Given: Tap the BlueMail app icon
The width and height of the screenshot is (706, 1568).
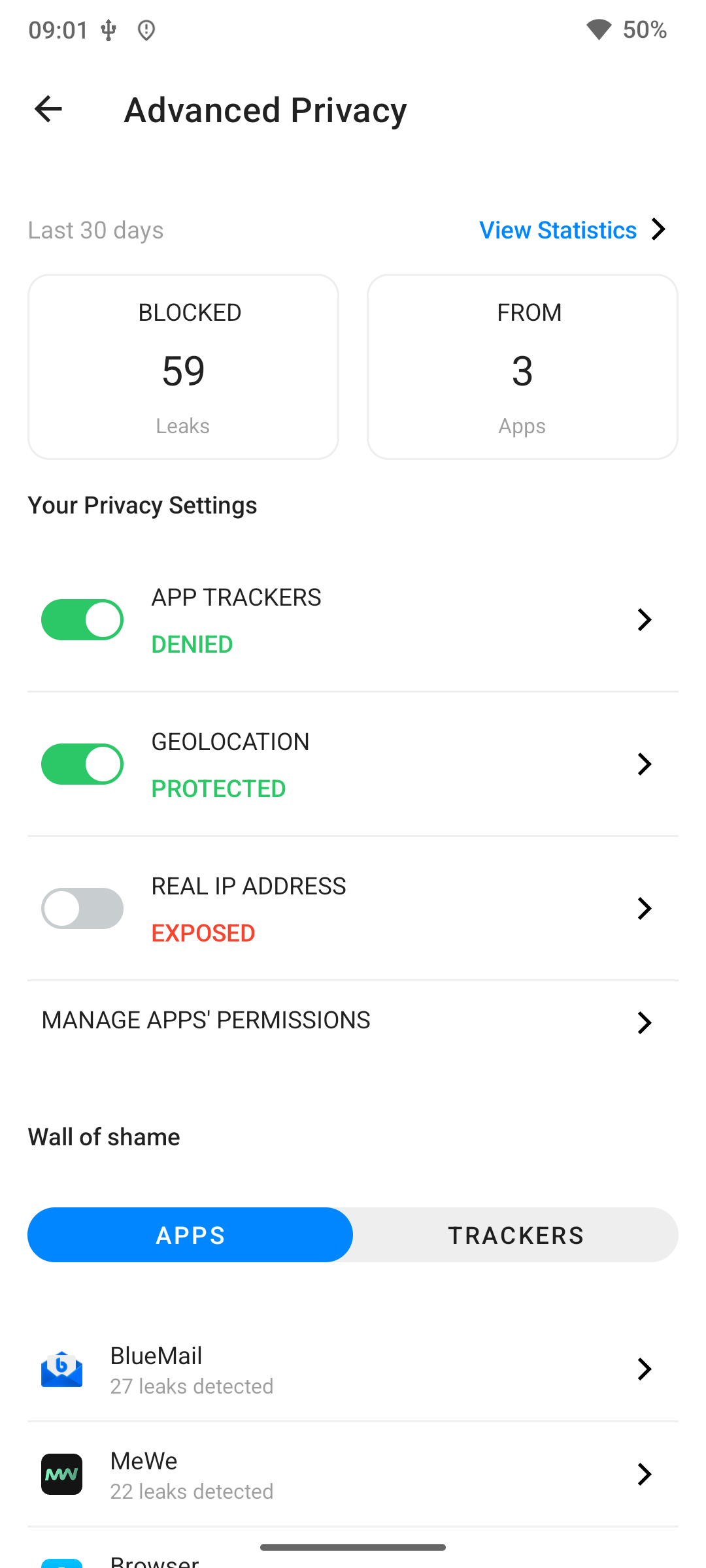Looking at the screenshot, I should coord(61,1369).
